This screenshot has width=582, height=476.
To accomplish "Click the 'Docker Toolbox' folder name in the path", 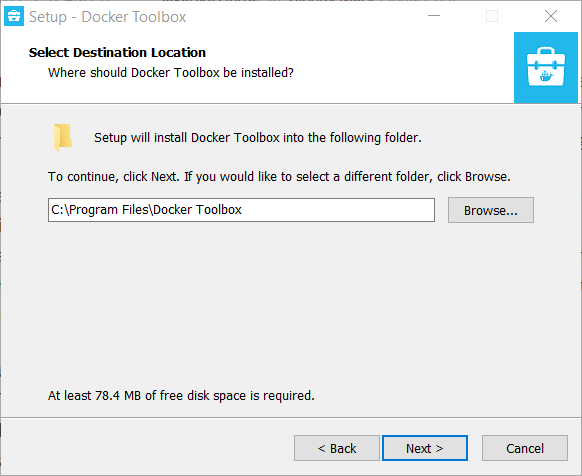I will click(x=197, y=210).
